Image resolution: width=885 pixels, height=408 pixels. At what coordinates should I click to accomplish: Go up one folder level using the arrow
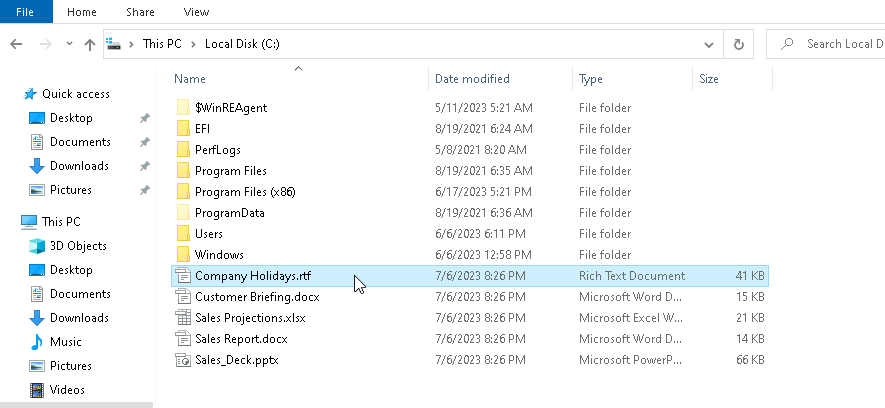click(89, 44)
